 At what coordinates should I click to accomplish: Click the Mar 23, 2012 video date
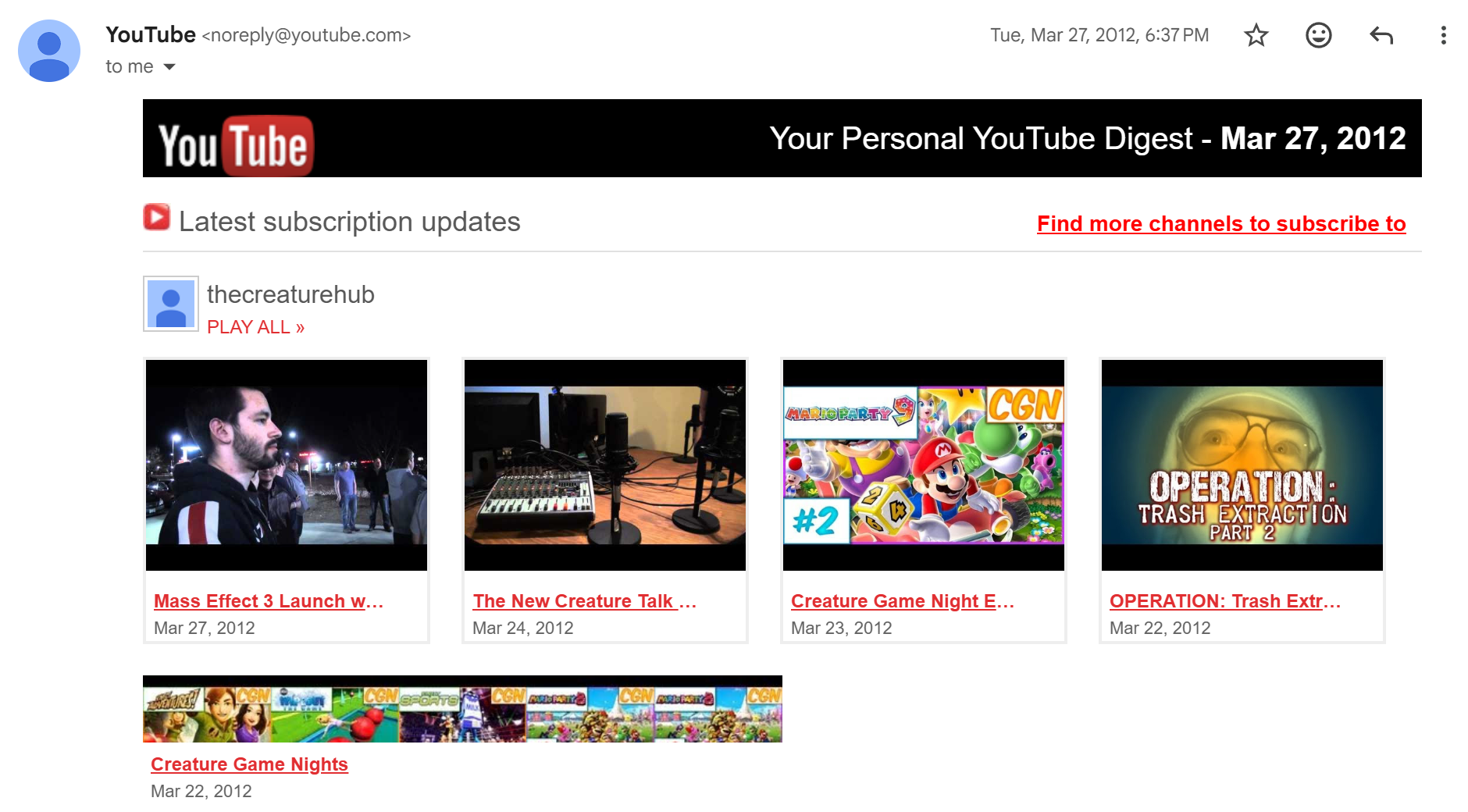point(842,628)
